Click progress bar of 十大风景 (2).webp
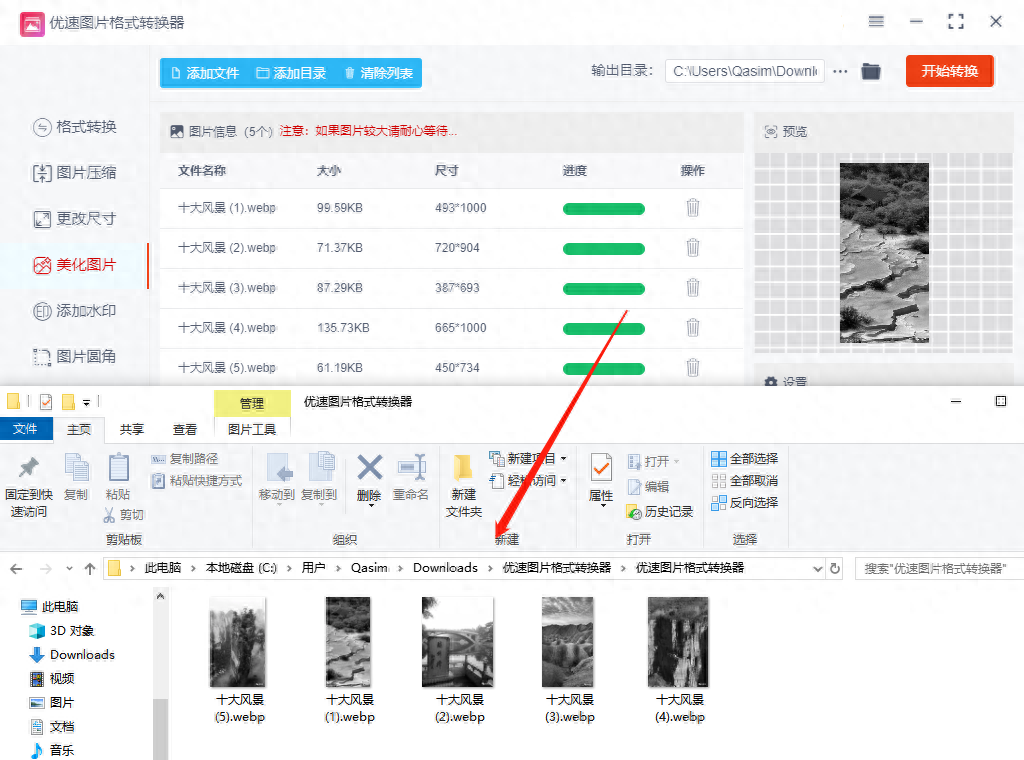Viewport: 1024px width, 760px height. pyautogui.click(x=603, y=249)
